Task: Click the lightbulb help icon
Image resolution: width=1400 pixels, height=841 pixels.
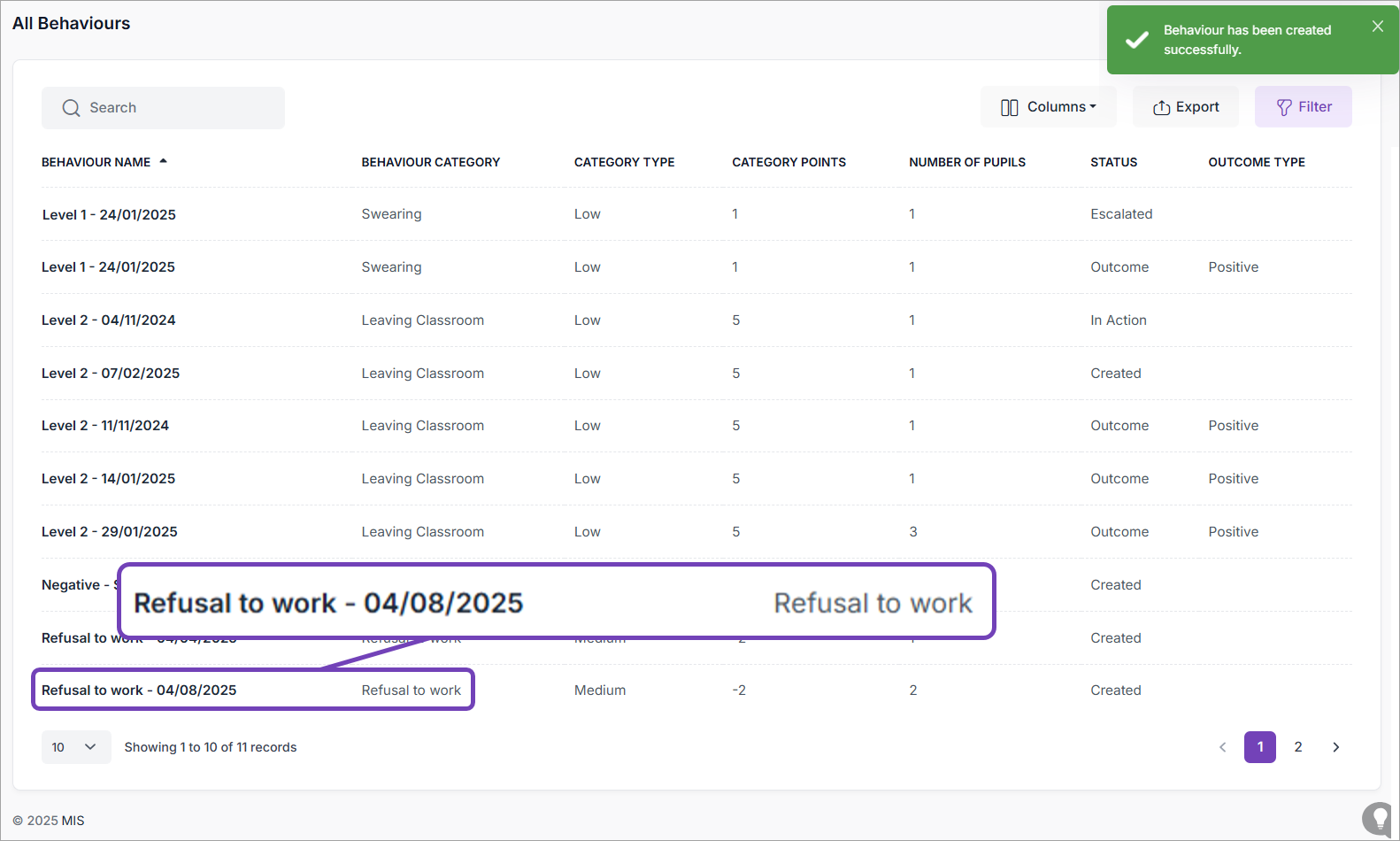Action: click(1379, 818)
